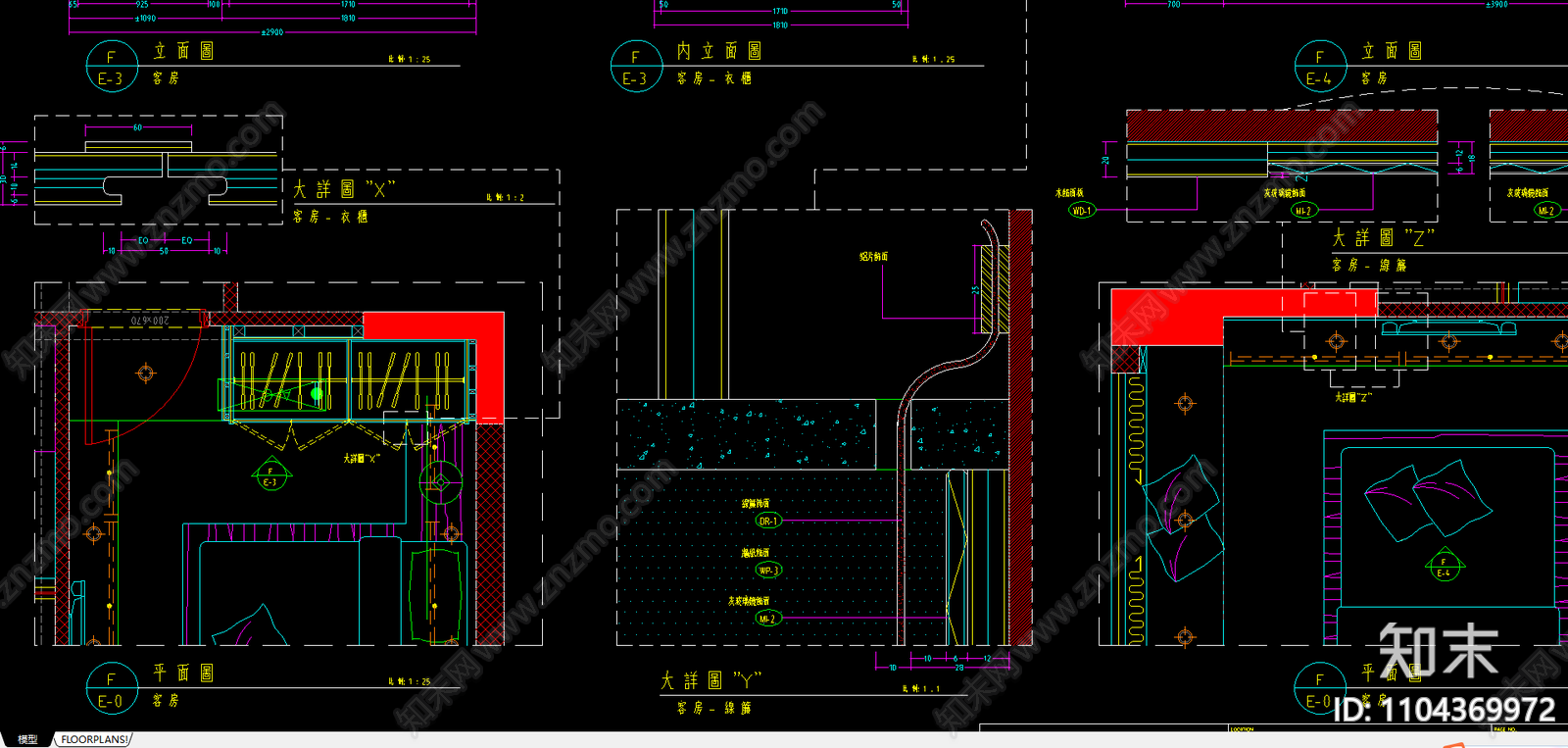The image size is (1568, 748).
Task: Click the F E-0 bubble beside 1:25 scale
Action: [111, 688]
